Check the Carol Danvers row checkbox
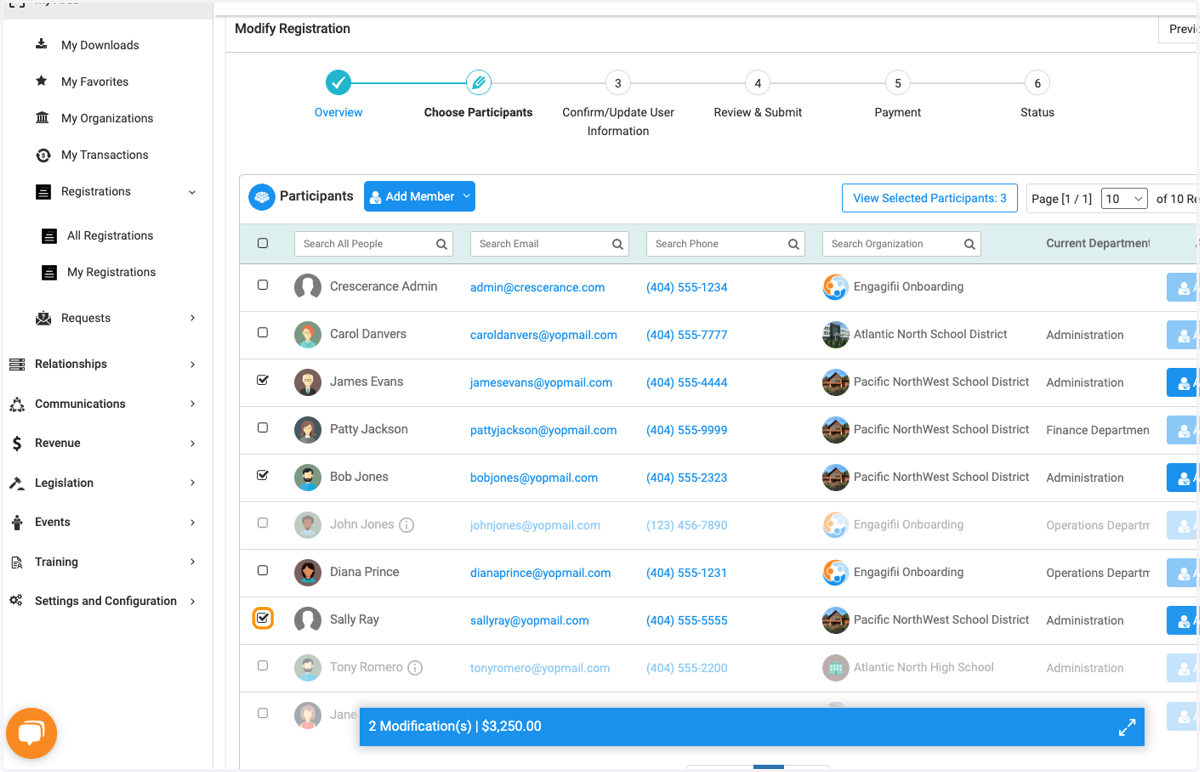1200x772 pixels. coord(263,332)
